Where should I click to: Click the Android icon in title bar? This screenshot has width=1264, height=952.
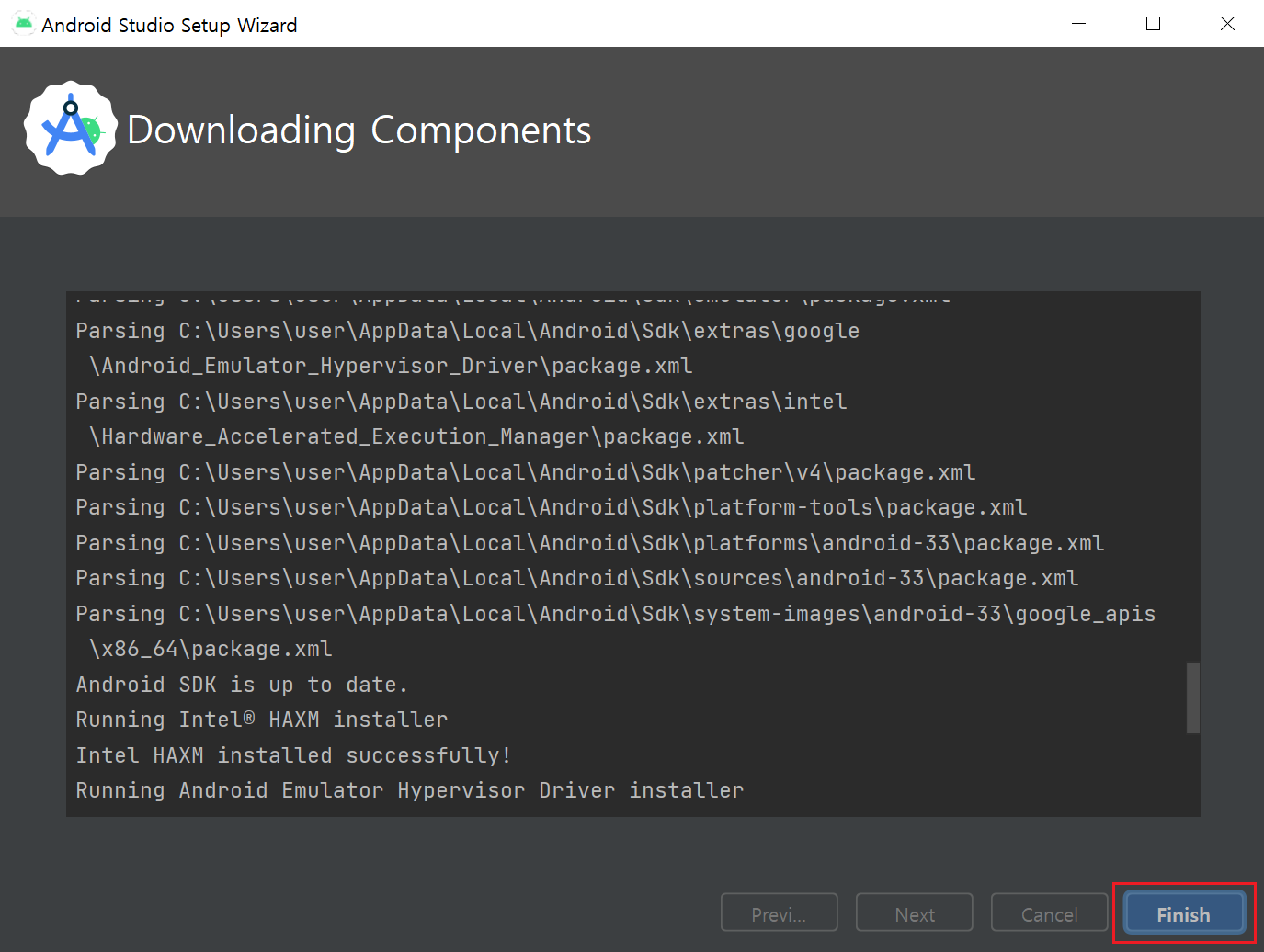click(x=23, y=23)
